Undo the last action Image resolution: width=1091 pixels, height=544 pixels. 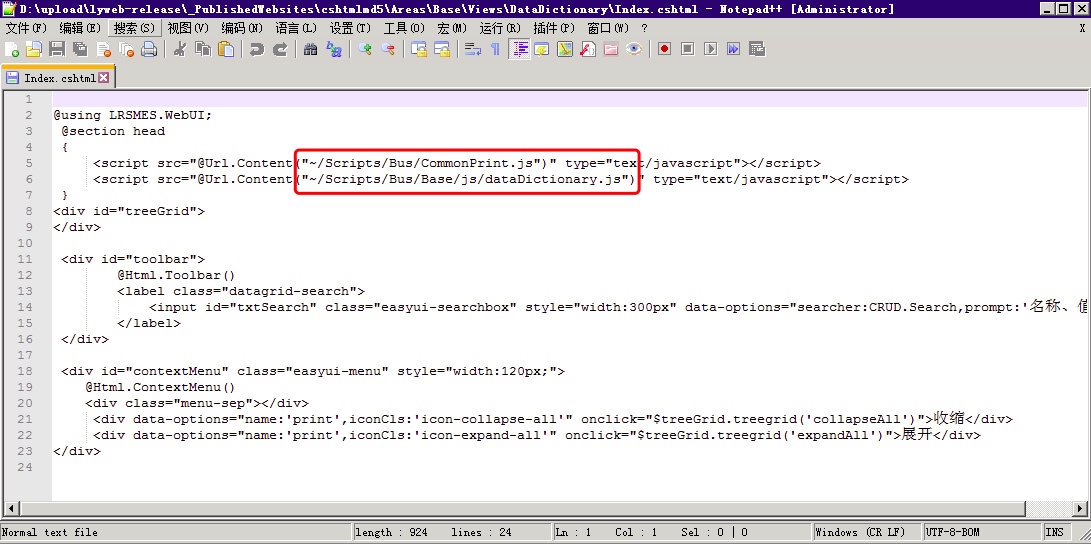[x=257, y=49]
